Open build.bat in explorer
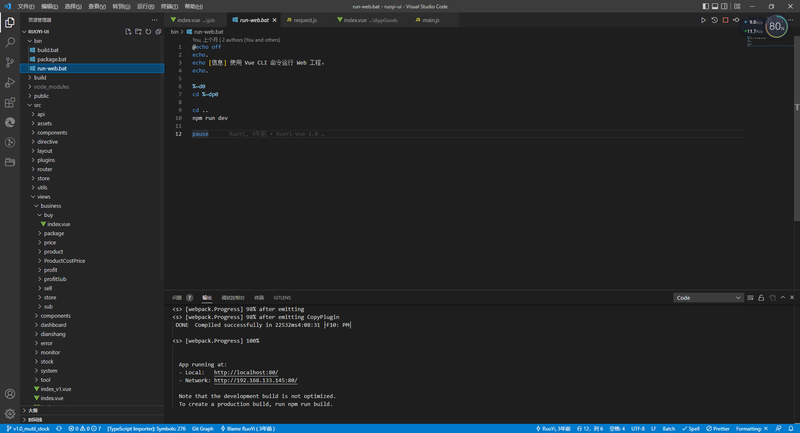The width and height of the screenshot is (800, 433). point(92,50)
